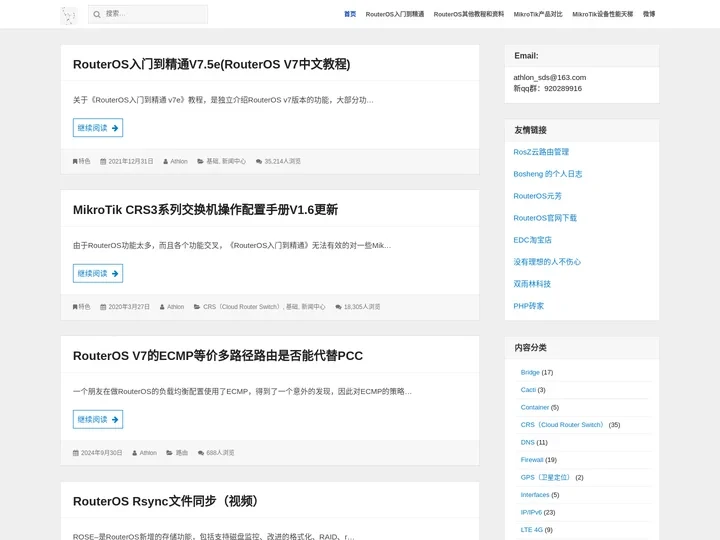
Task: Open Bosheng 的个人日志 link
Action: [x=548, y=174]
